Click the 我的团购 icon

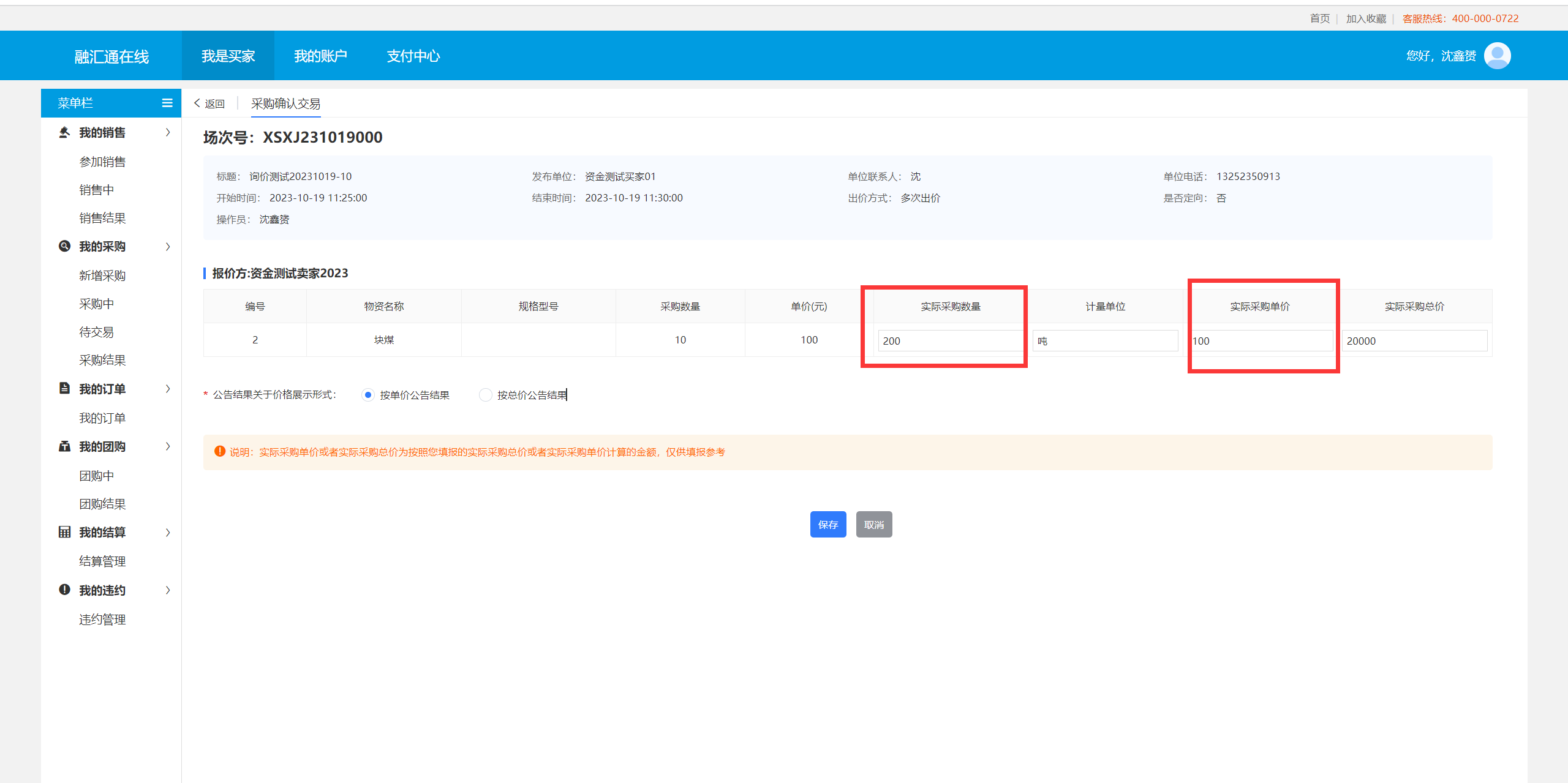(x=64, y=446)
